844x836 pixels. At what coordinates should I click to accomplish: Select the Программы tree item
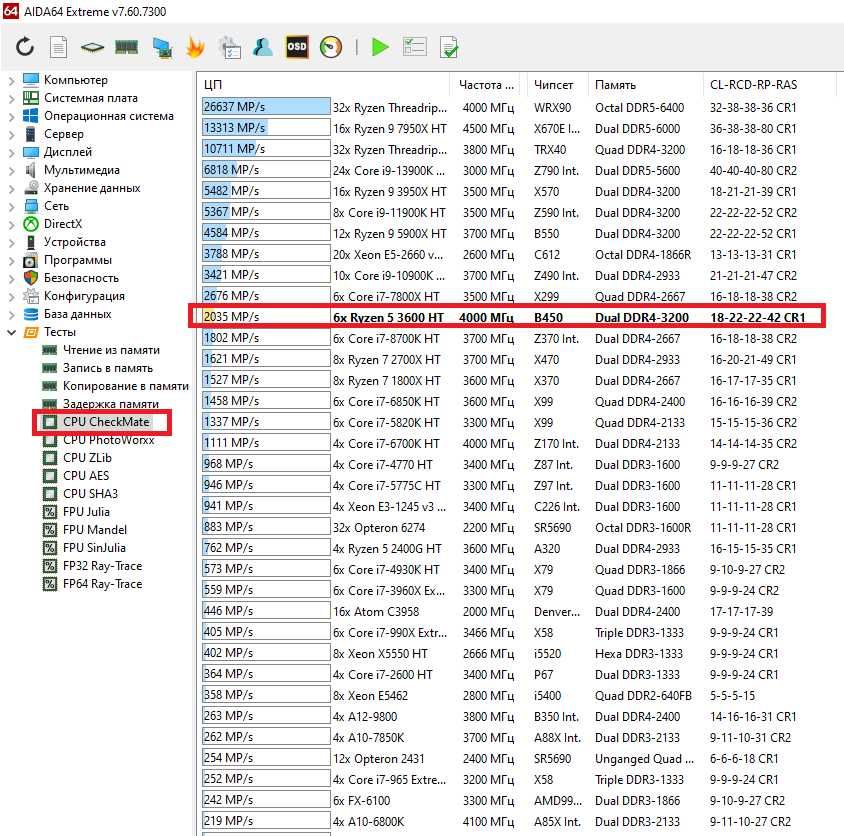[78, 260]
